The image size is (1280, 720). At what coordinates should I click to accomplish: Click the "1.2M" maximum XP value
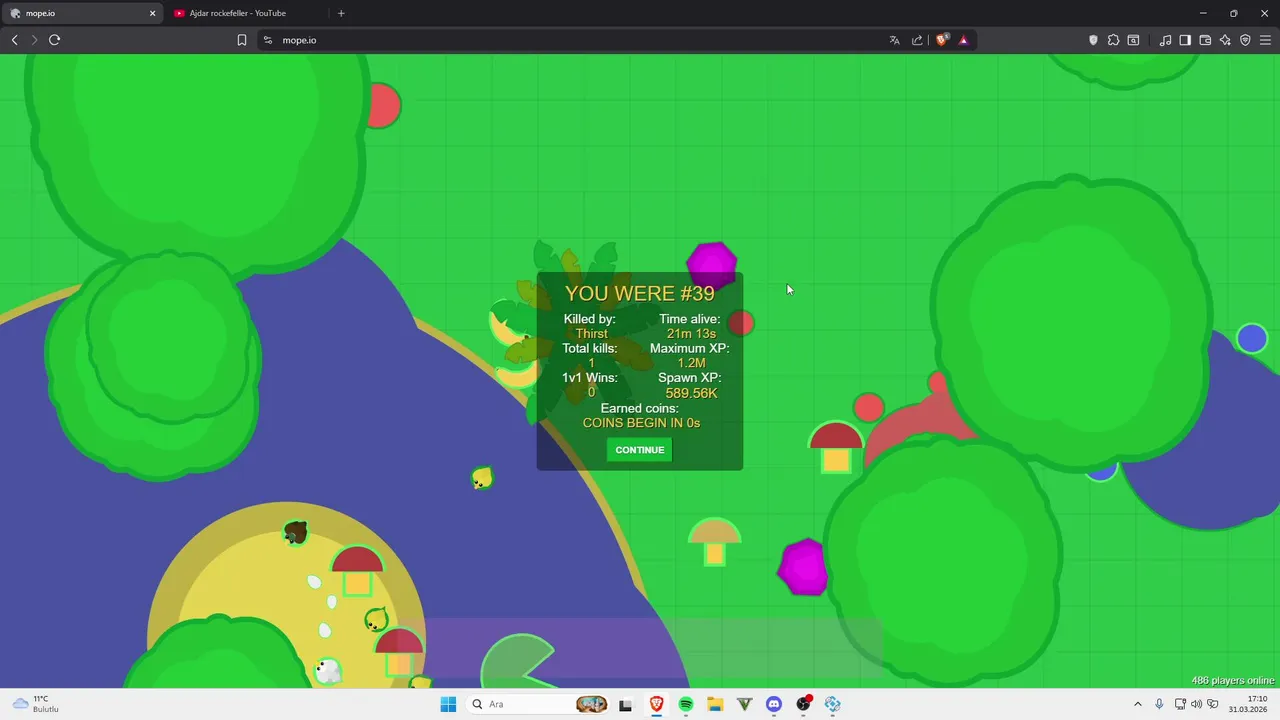(691, 363)
